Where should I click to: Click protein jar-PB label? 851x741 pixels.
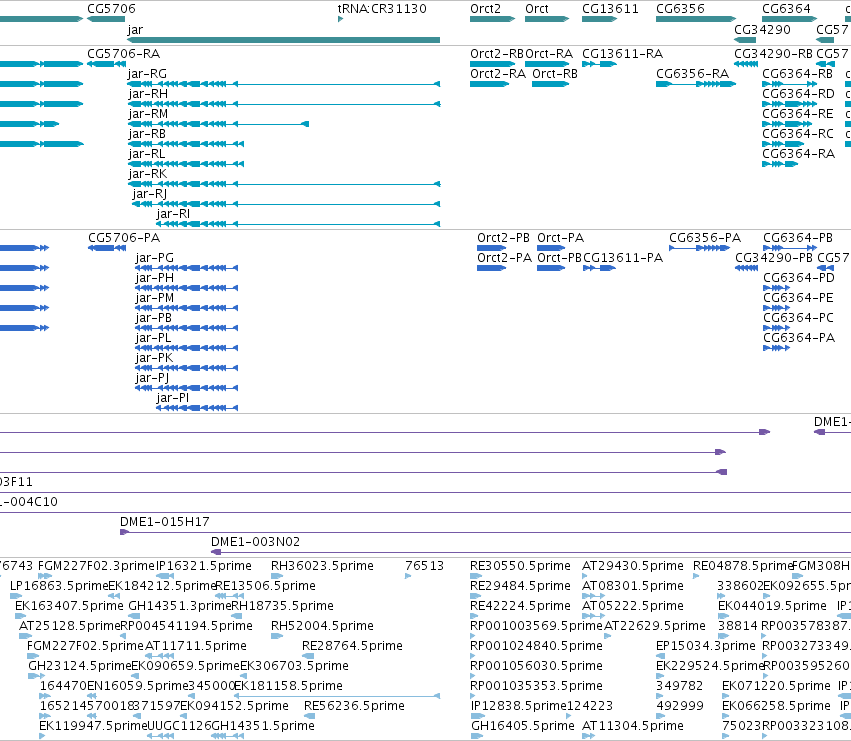[154, 318]
